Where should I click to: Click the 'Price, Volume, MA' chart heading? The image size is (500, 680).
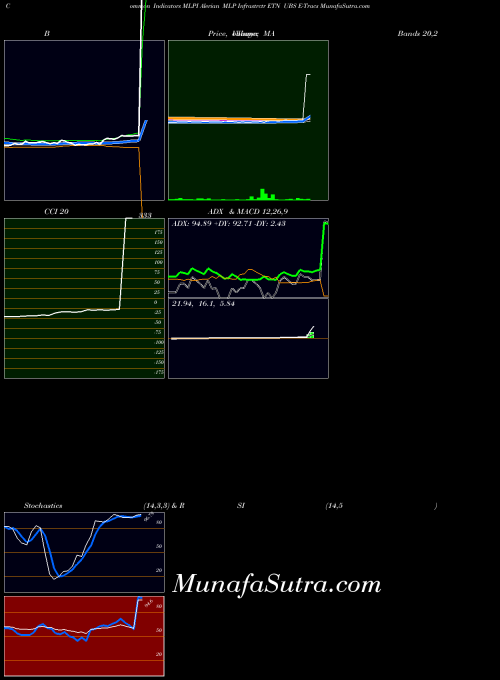(241, 33)
